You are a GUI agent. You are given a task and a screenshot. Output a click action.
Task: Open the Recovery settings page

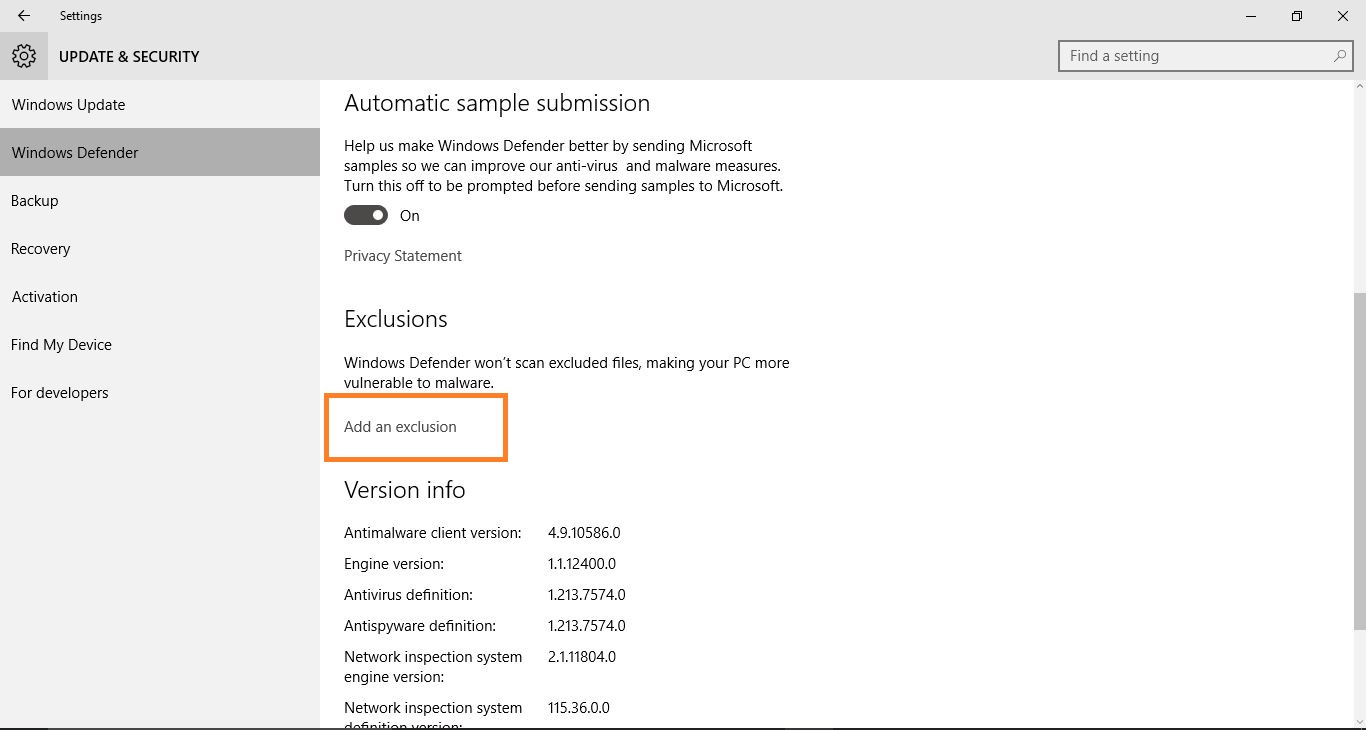[x=40, y=248]
